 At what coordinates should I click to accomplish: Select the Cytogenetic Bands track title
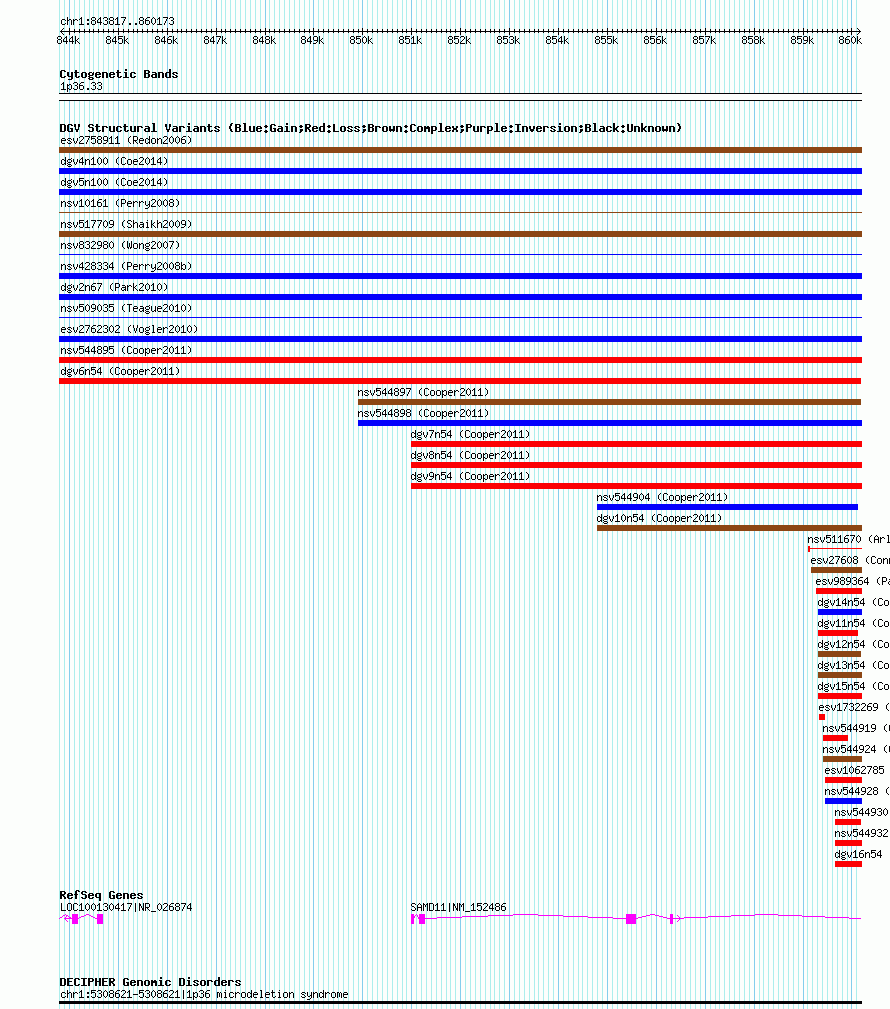(118, 74)
